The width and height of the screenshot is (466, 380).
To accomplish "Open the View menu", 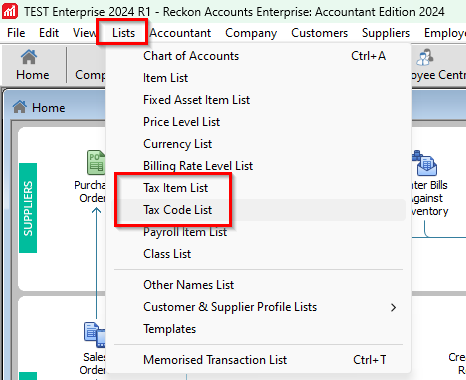I will 85,33.
